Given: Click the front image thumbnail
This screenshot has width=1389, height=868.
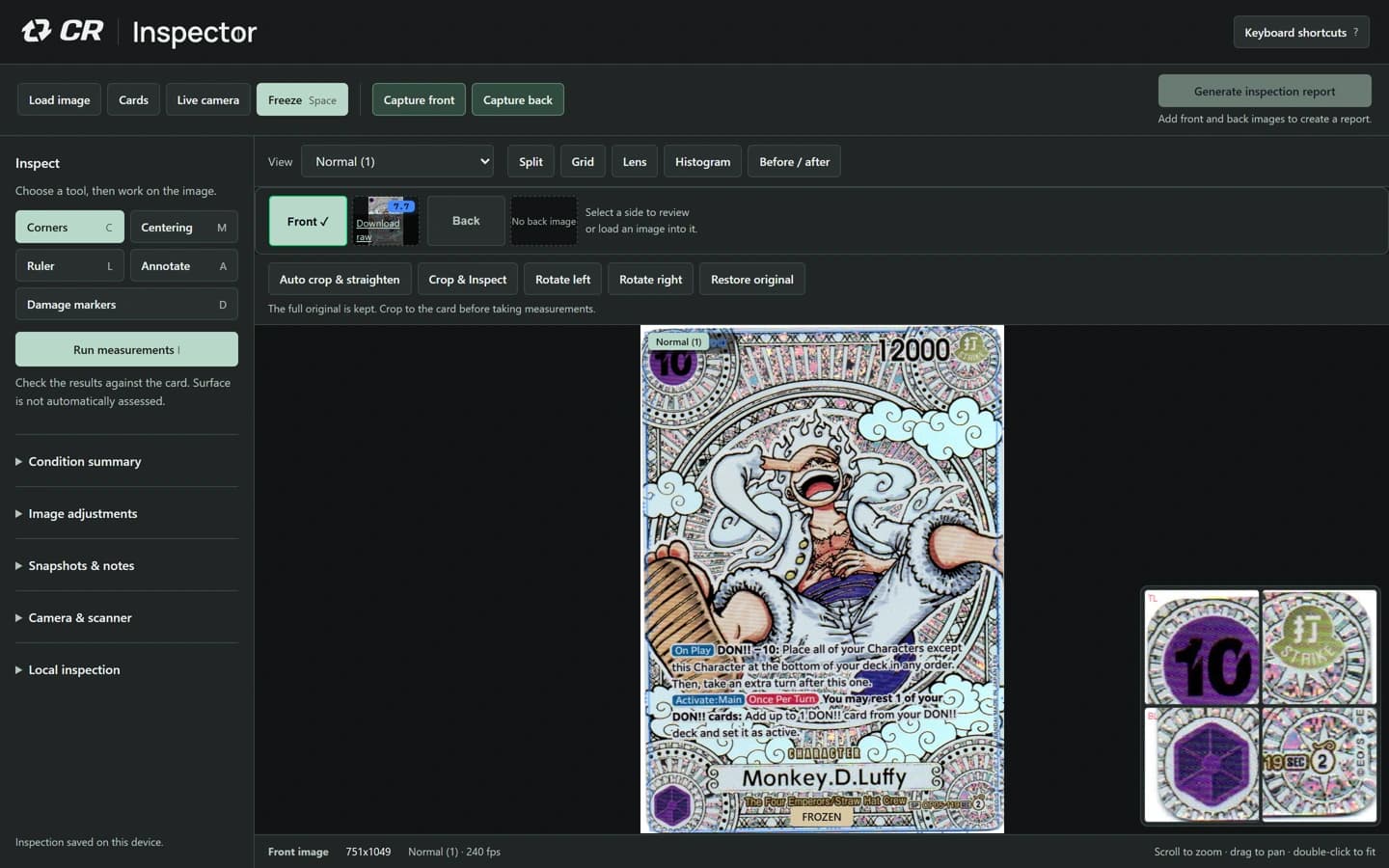Looking at the screenshot, I should [x=386, y=221].
